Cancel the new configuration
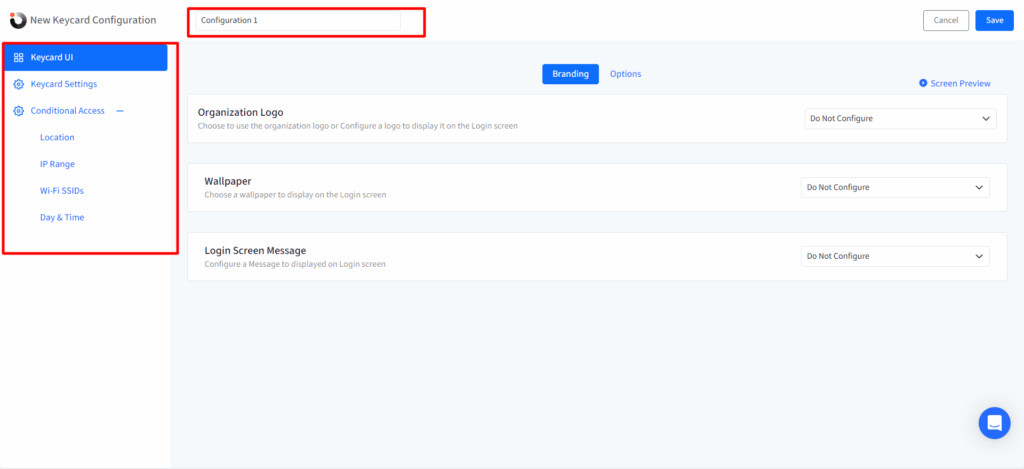The image size is (1024, 469). tap(945, 20)
